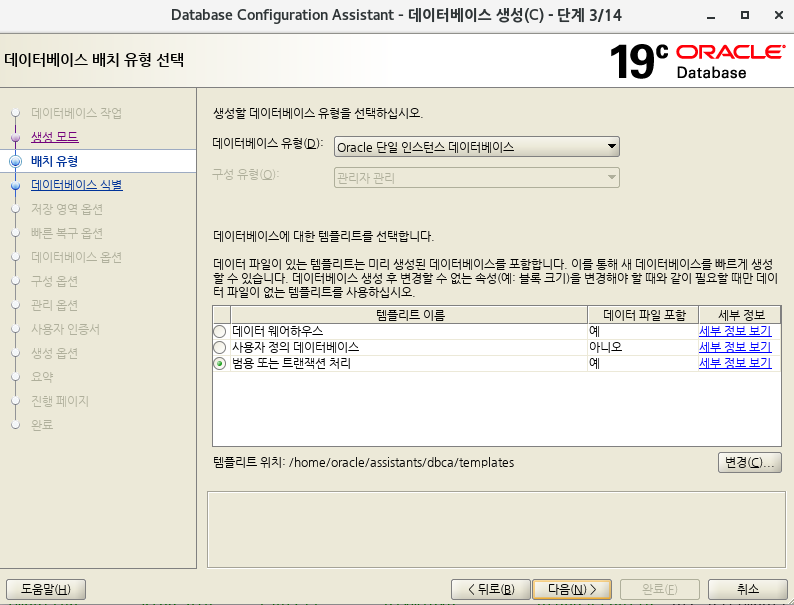Click the template location path text
The height and width of the screenshot is (605, 794).
coord(401,462)
